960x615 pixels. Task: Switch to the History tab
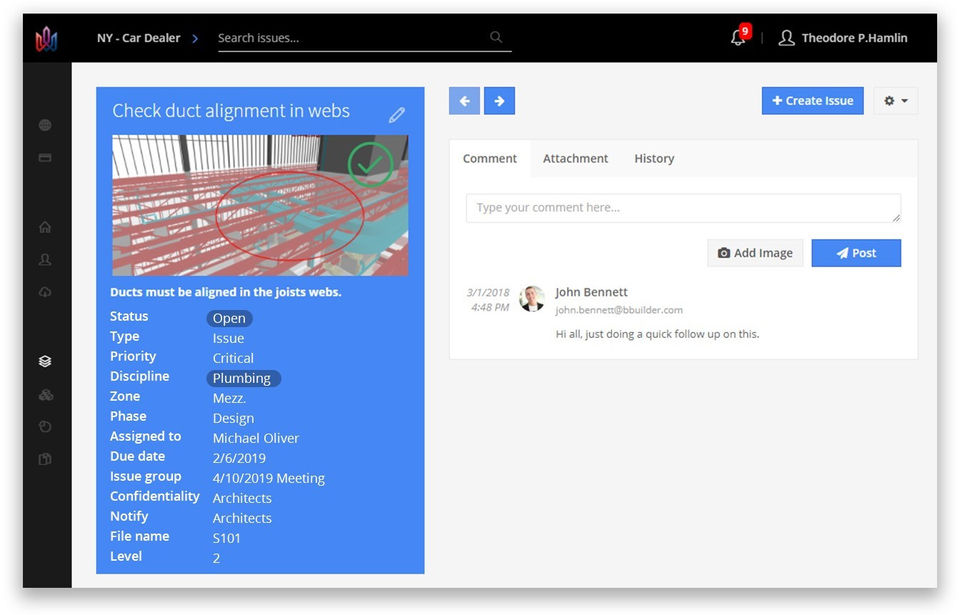pos(654,159)
